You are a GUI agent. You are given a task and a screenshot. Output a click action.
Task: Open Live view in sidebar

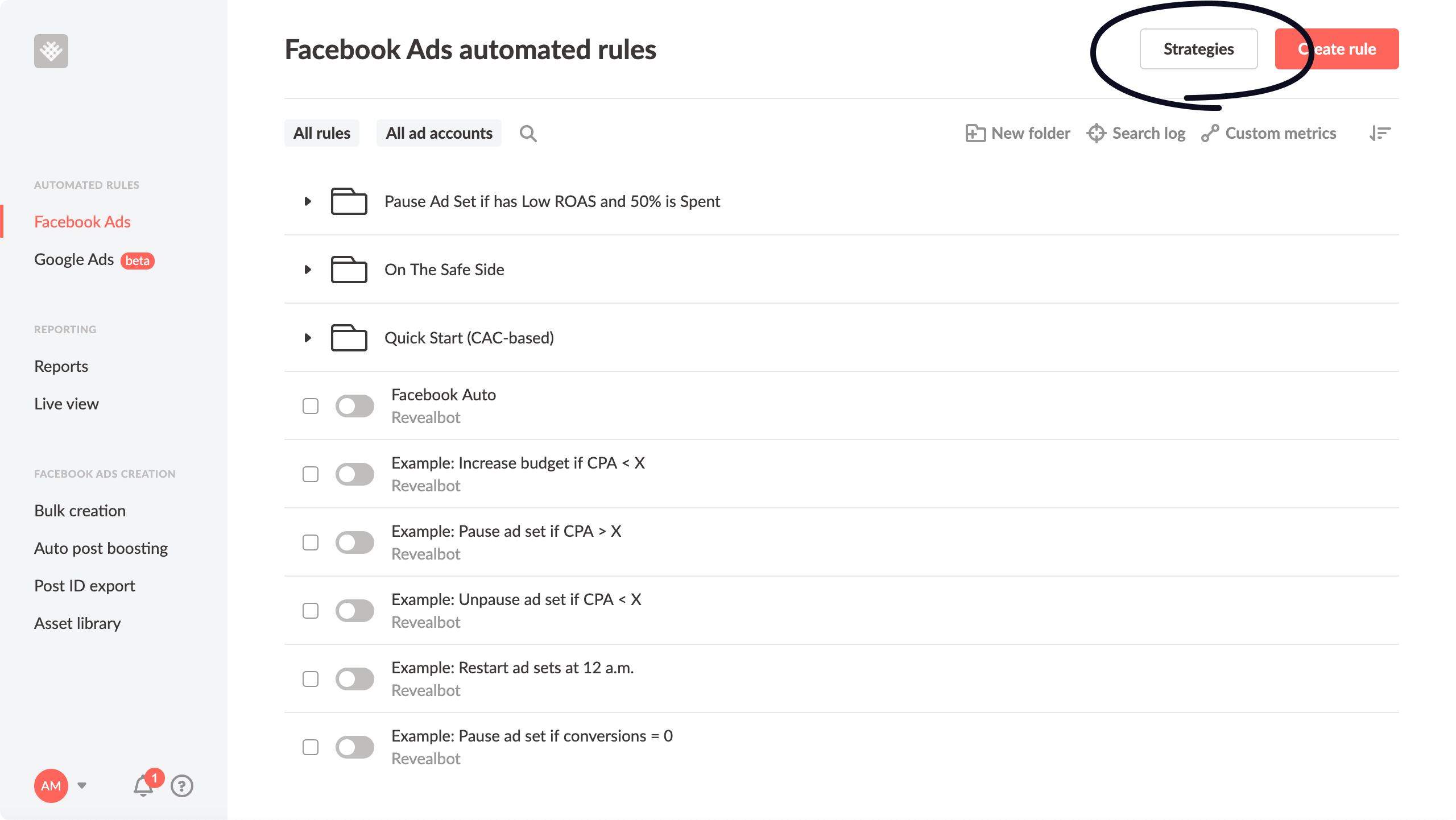point(67,404)
